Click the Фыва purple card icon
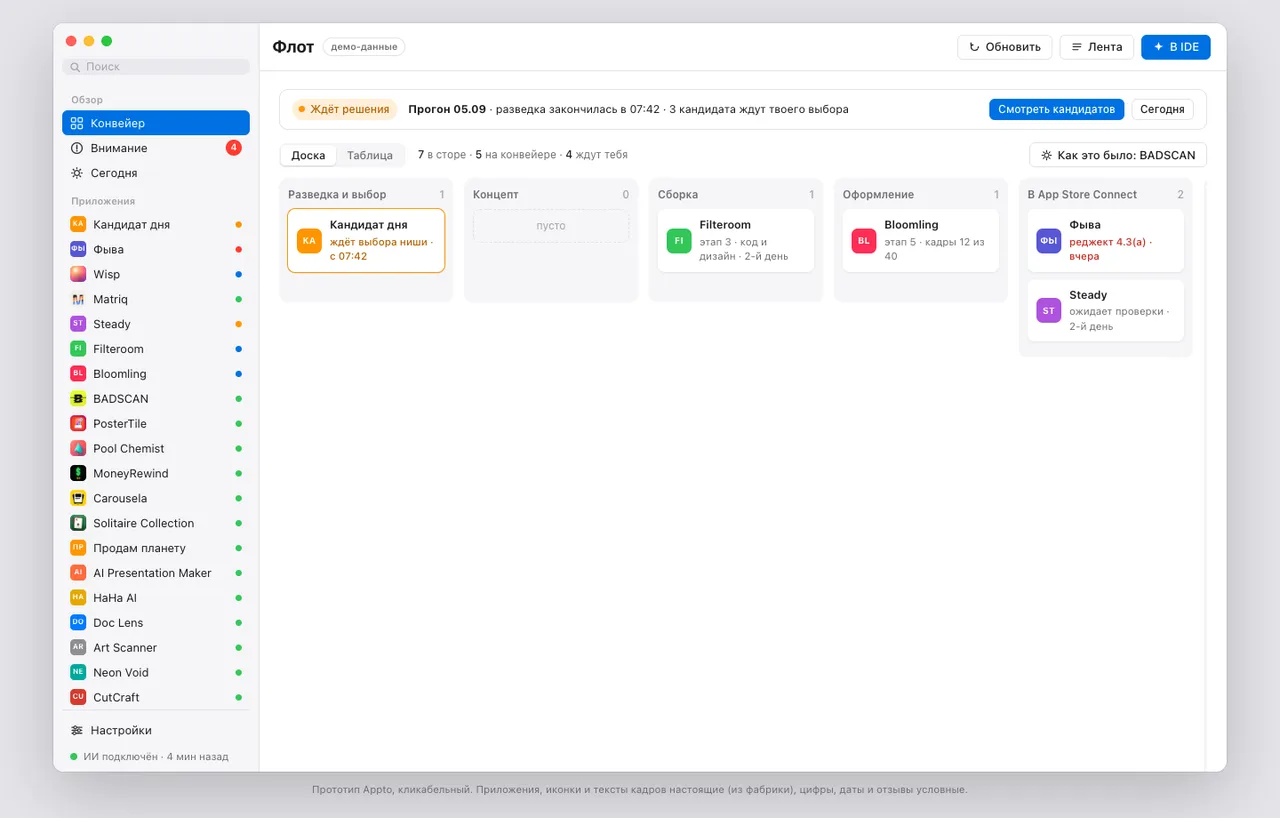Screen dimensions: 1280x818 tap(1049, 240)
